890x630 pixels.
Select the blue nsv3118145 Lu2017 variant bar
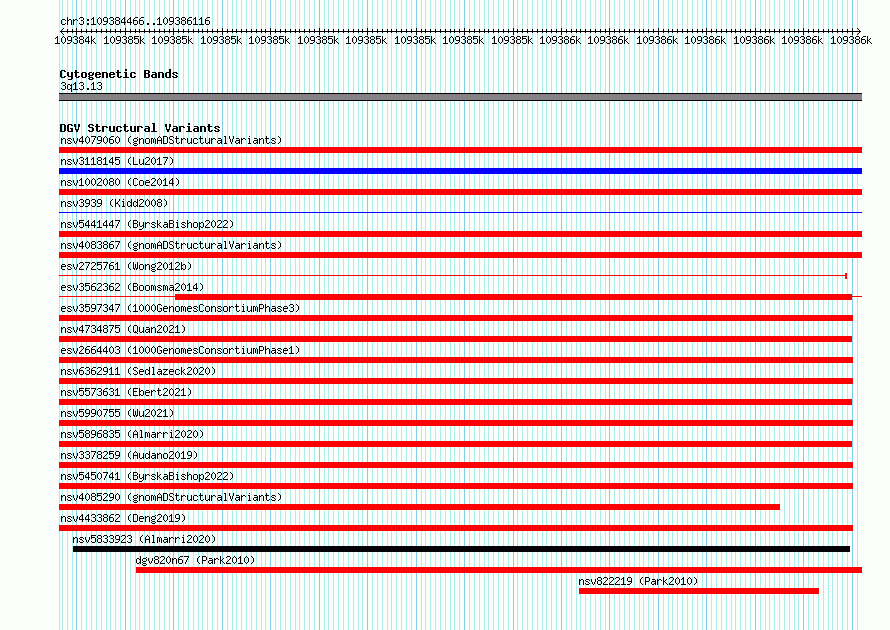click(460, 171)
